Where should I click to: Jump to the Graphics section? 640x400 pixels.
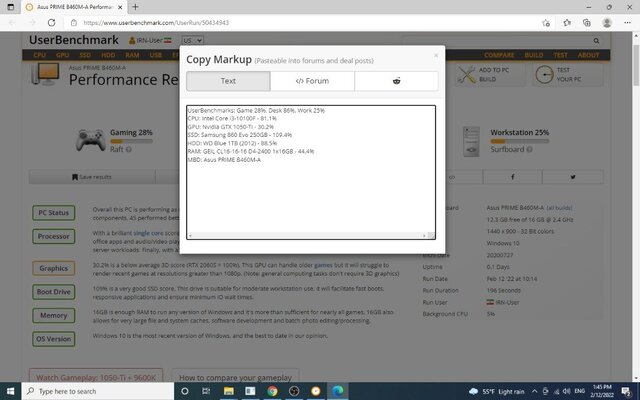click(53, 268)
